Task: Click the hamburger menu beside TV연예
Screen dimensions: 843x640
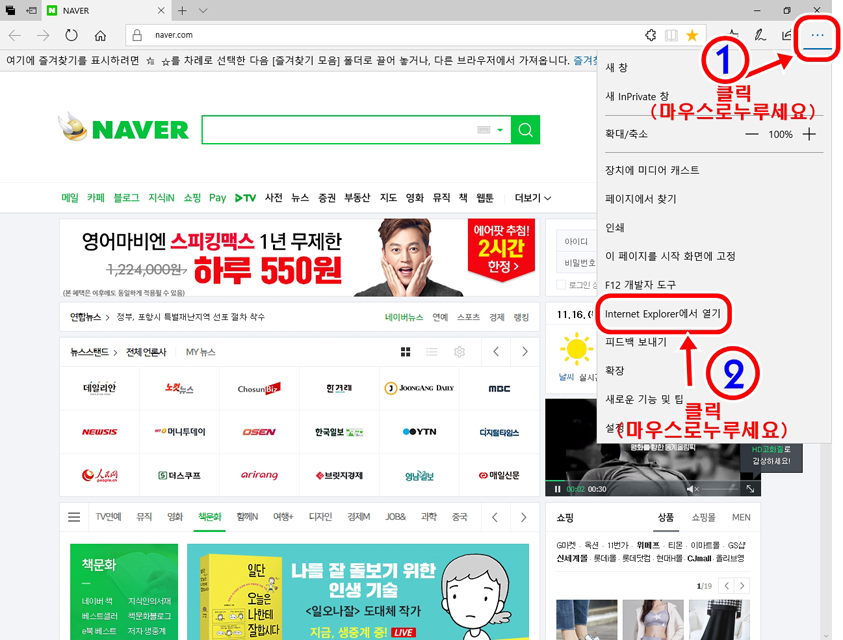Action: pos(74,517)
